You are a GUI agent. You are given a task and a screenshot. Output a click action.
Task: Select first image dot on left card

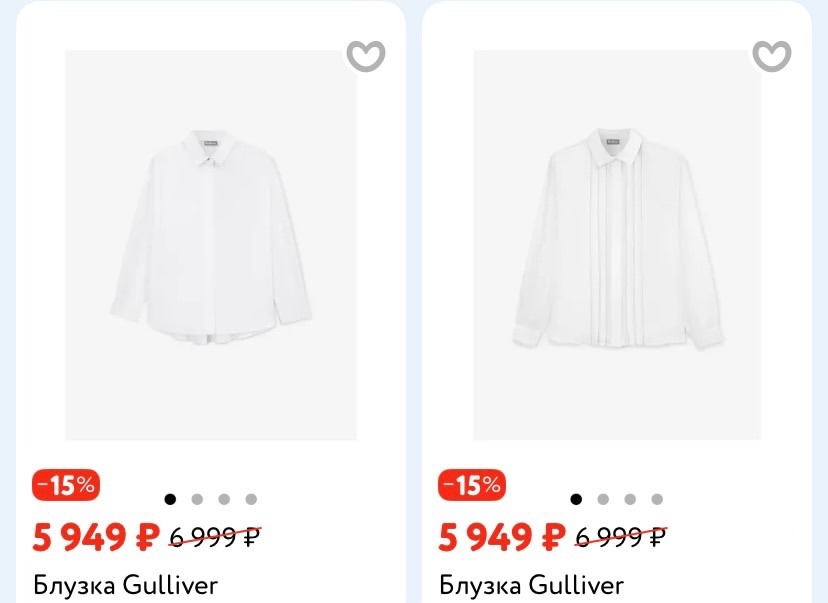pos(170,499)
